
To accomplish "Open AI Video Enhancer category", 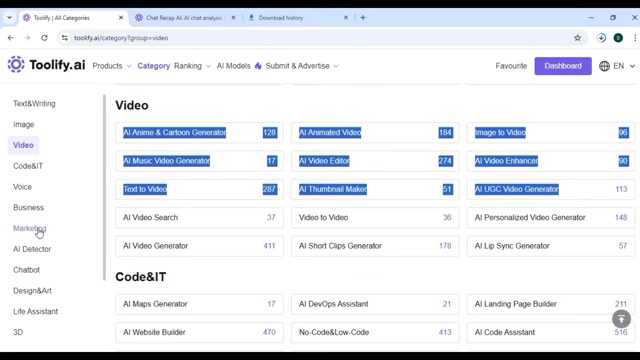I will click(551, 161).
